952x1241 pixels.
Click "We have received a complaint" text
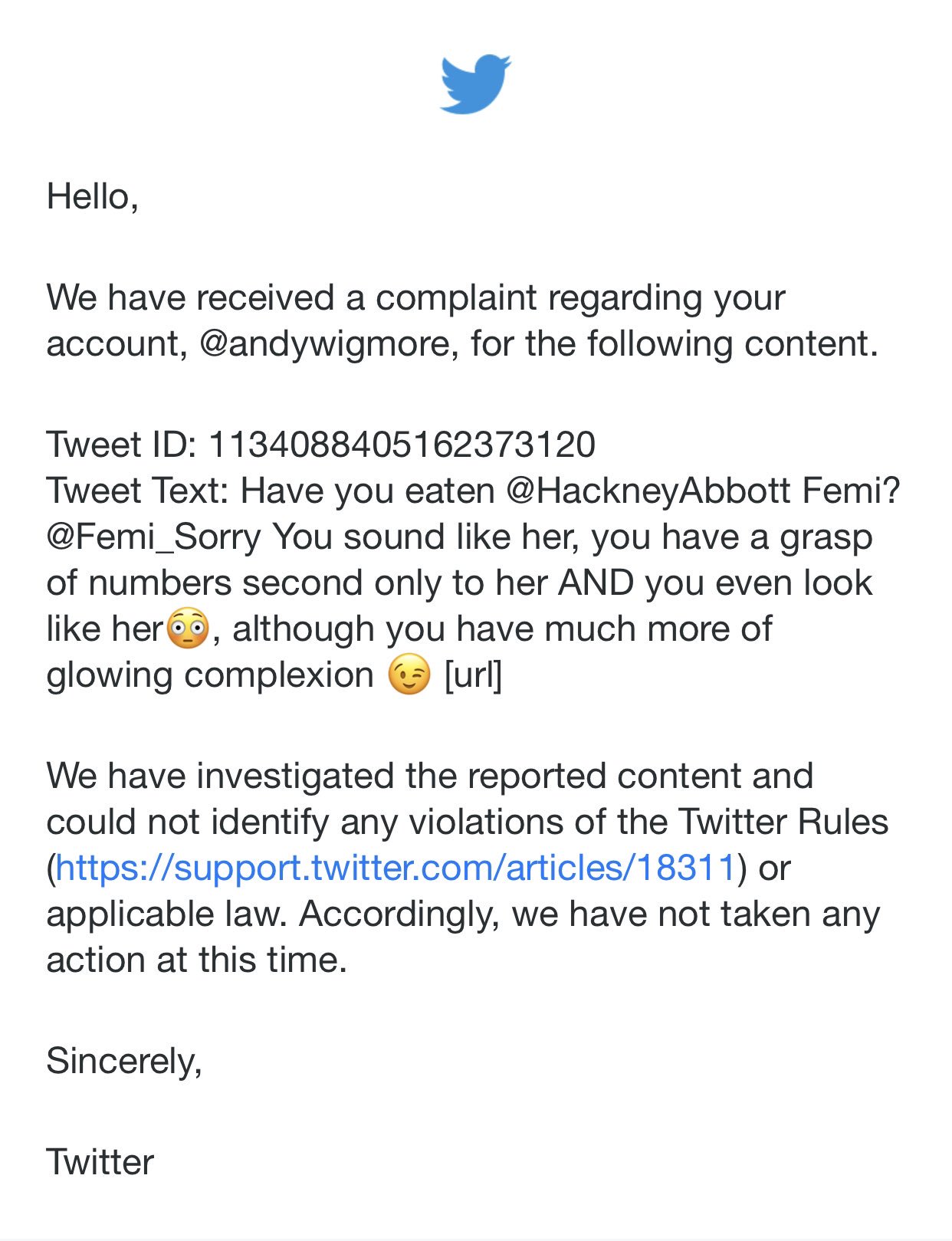292,297
